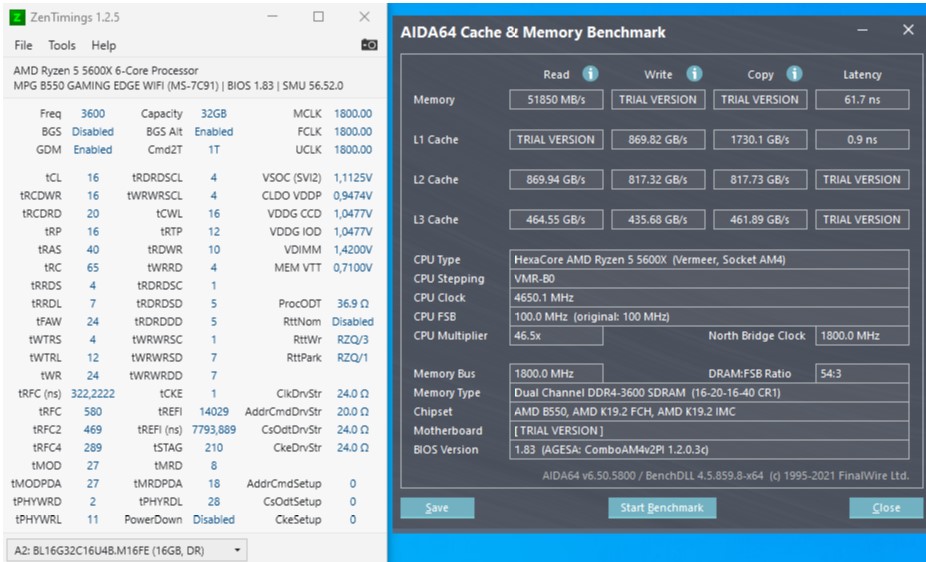Click the Start Benchmark button
The image size is (926, 562).
[x=662, y=508]
